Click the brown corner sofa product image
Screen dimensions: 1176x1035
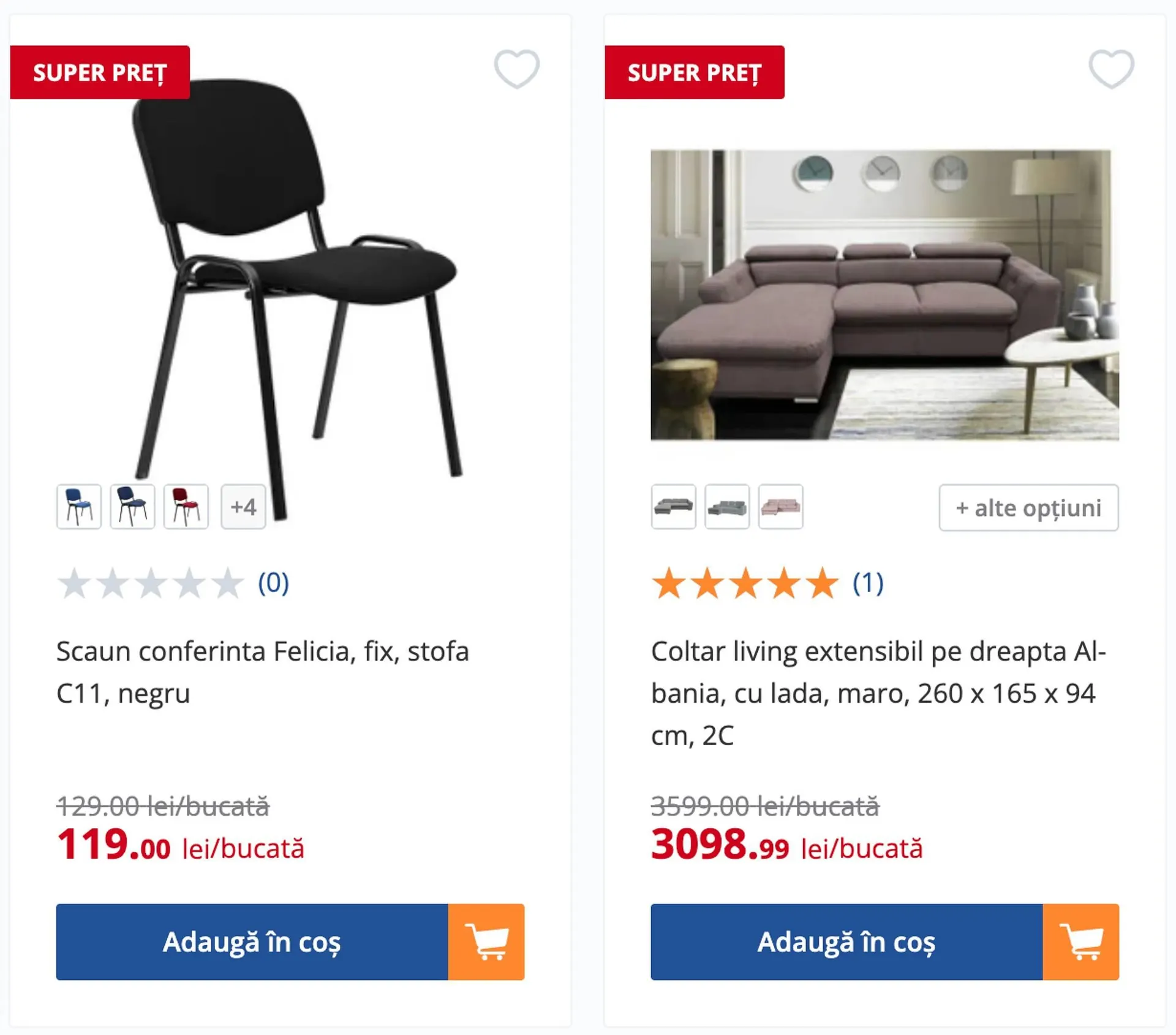884,295
